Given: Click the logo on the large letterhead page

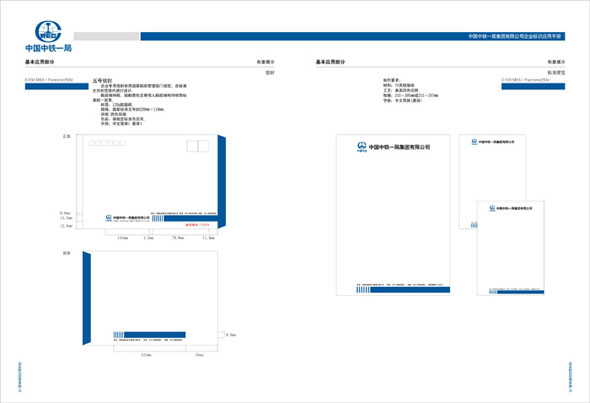Looking at the screenshot, I should [362, 147].
